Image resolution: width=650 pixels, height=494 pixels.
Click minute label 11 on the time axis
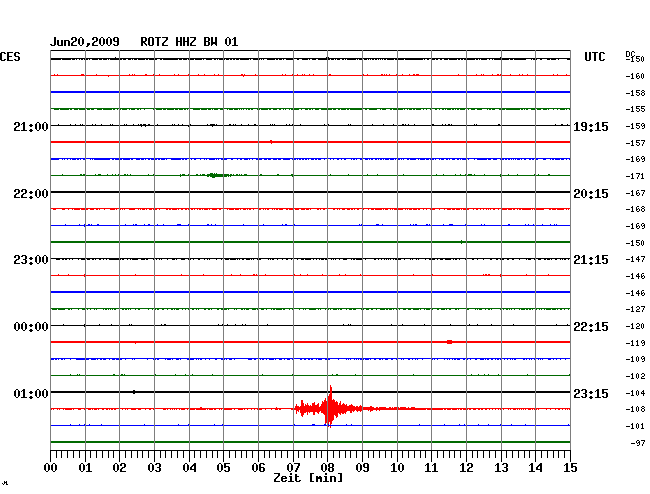click(x=431, y=468)
